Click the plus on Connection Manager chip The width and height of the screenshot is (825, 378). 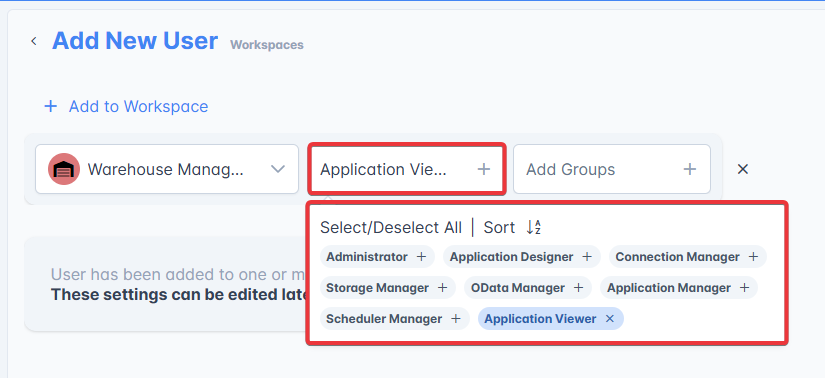[x=753, y=257]
